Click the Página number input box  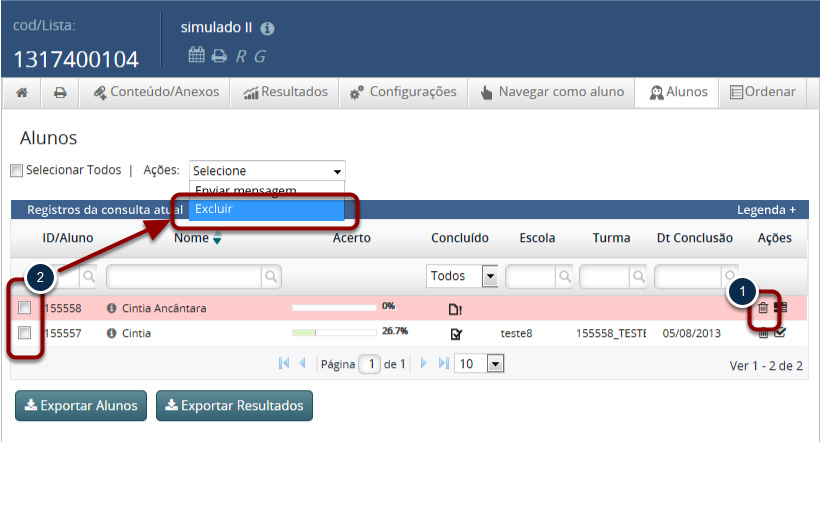click(370, 364)
